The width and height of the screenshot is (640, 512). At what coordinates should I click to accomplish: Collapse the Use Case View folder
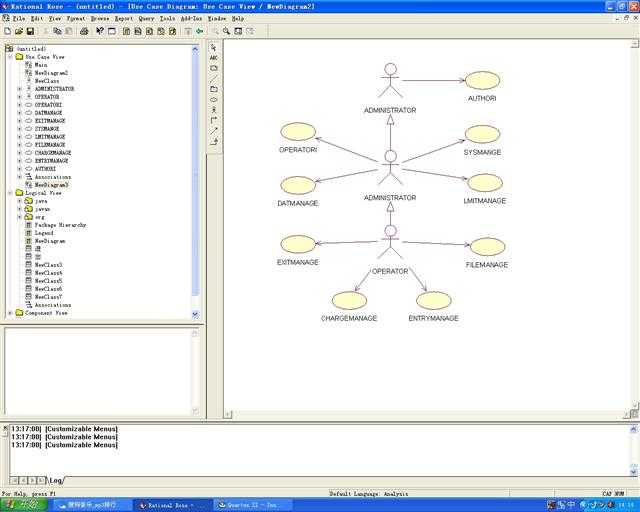[x=11, y=57]
